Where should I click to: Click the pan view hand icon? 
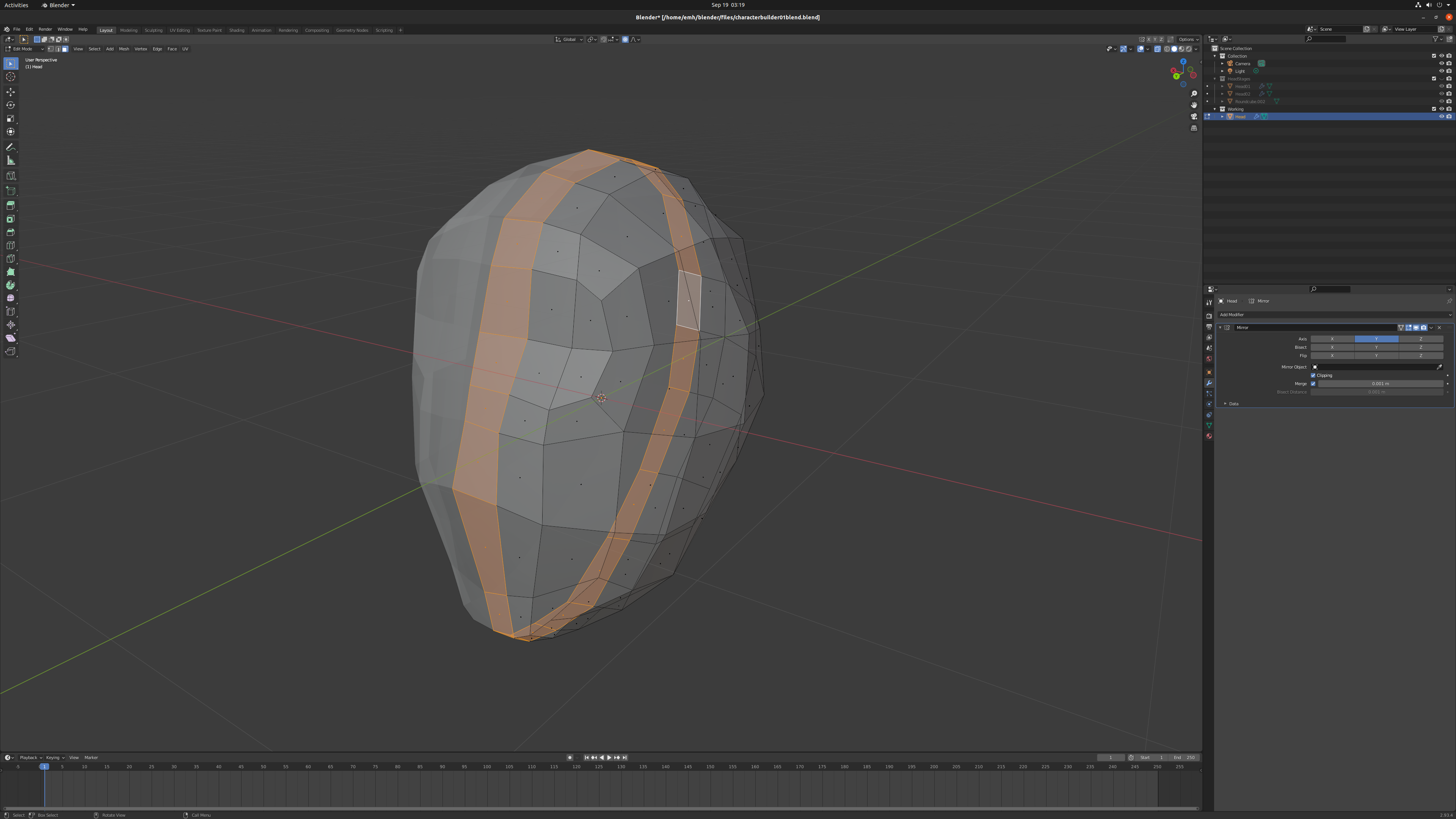click(x=1194, y=105)
